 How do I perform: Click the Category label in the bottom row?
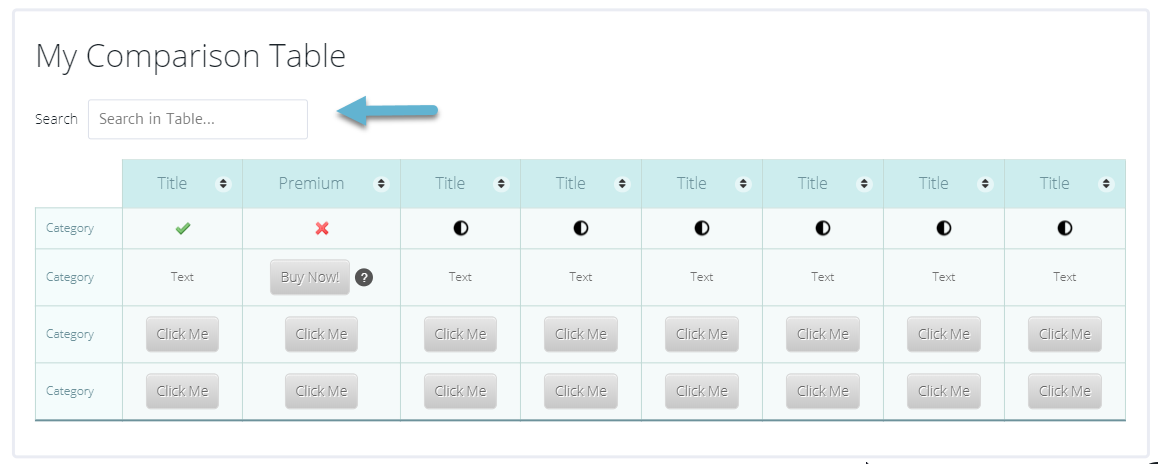coord(70,391)
